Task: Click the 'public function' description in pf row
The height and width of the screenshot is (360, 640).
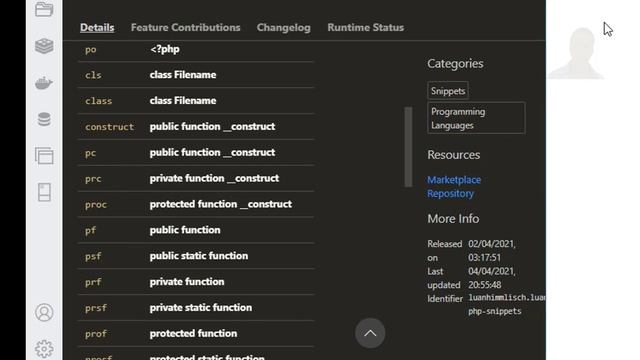Action: coord(185,230)
